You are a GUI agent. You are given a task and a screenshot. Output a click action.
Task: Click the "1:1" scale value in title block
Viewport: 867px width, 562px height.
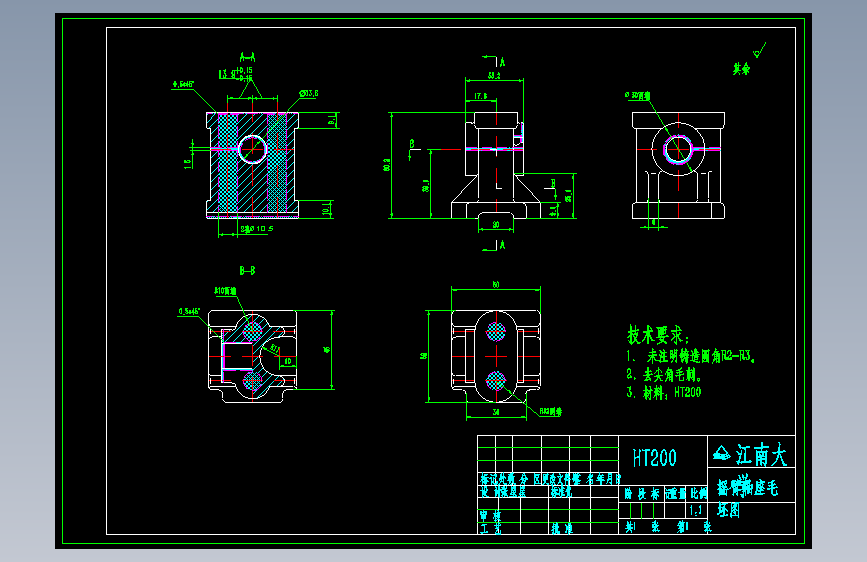696,510
